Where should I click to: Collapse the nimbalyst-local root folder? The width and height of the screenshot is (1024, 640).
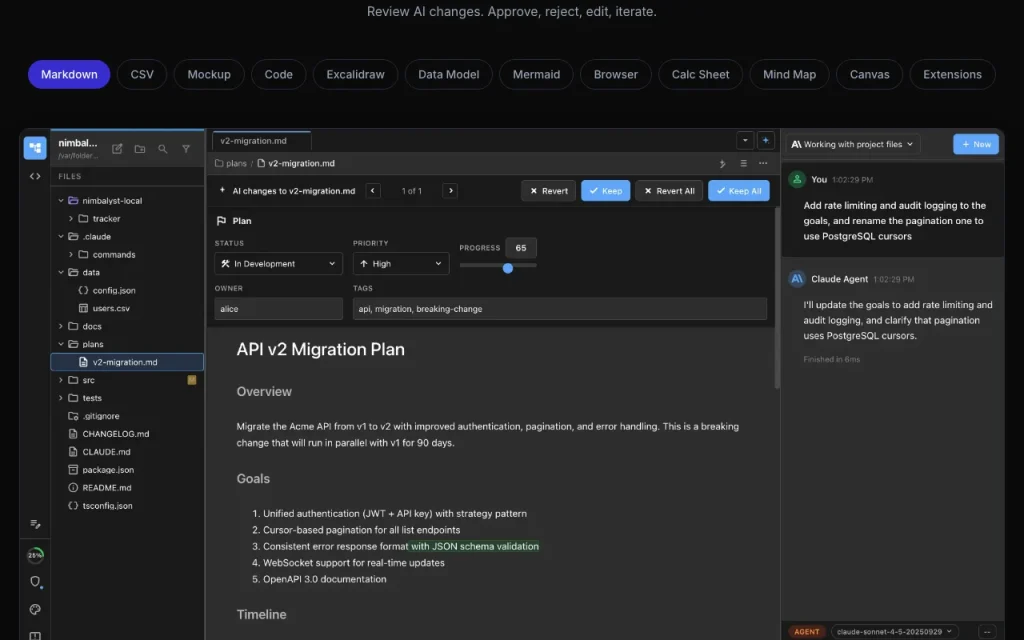point(61,200)
